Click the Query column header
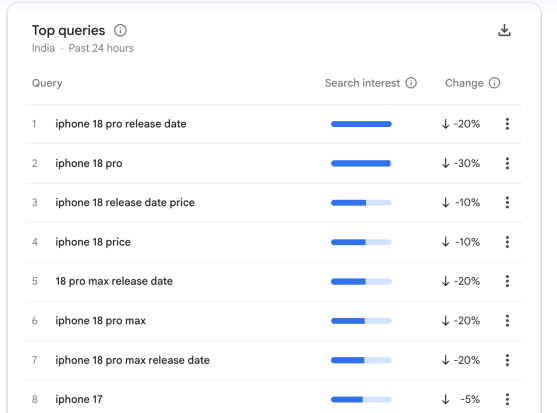 [47, 83]
